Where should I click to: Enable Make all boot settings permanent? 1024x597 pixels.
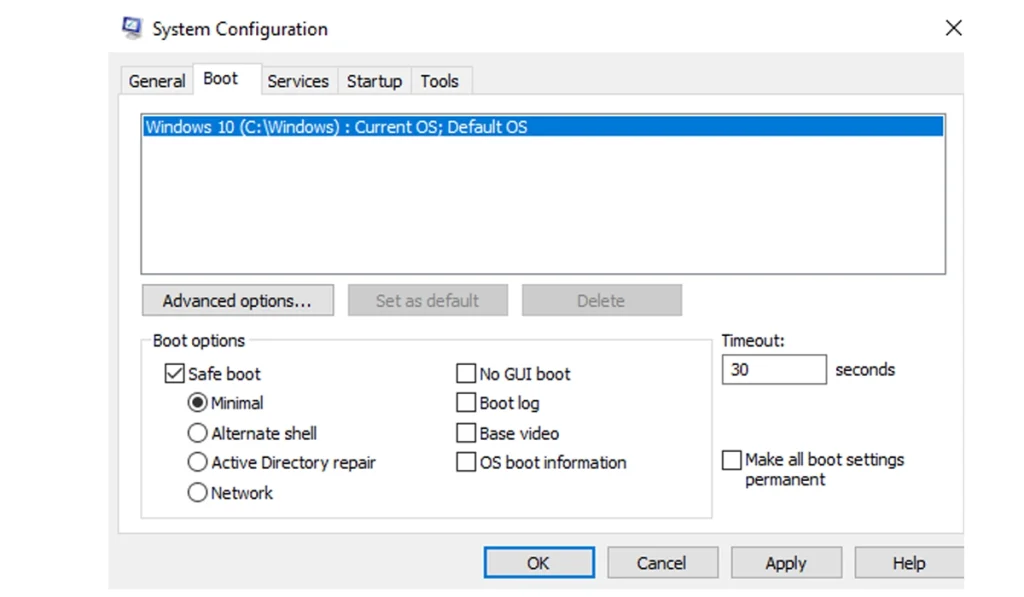pos(732,460)
